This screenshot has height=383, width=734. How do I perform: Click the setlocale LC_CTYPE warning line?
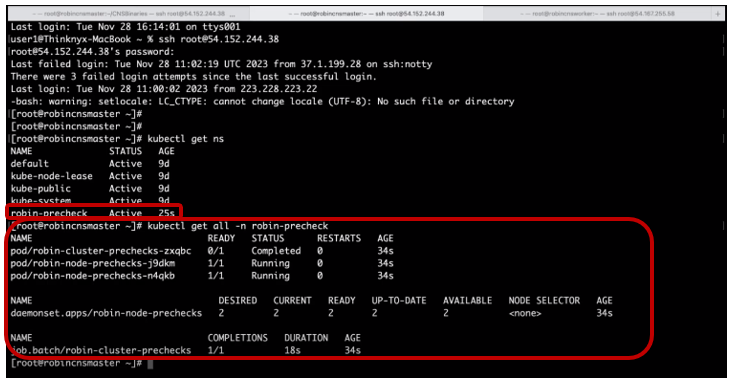262,102
